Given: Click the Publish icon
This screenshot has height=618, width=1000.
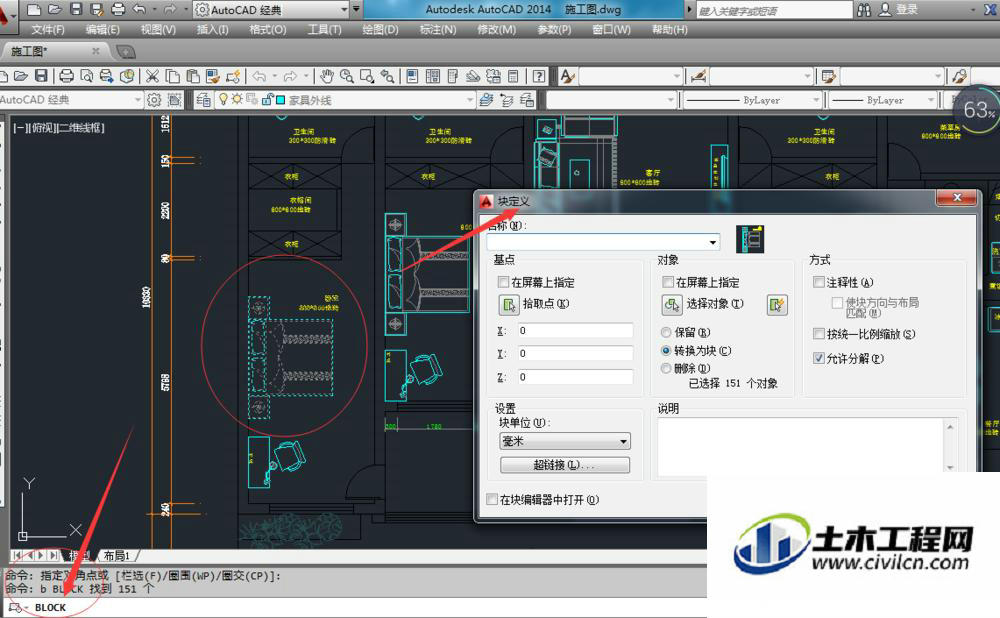Looking at the screenshot, I should coord(107,77).
